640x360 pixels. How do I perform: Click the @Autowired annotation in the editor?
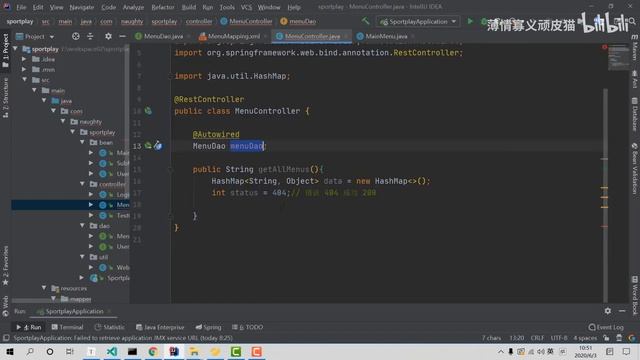(216, 134)
